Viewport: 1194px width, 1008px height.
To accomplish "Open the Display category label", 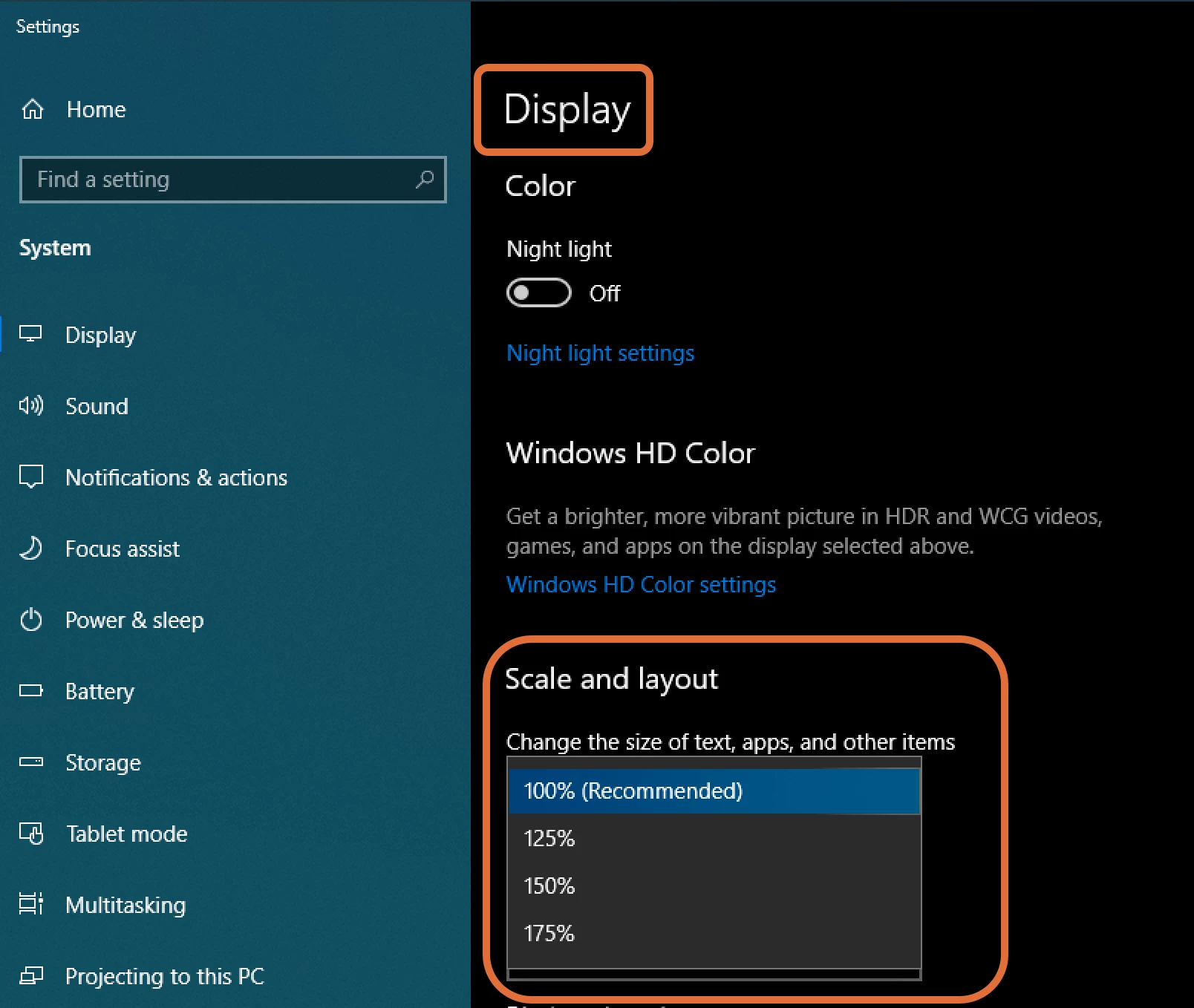I will coord(100,335).
